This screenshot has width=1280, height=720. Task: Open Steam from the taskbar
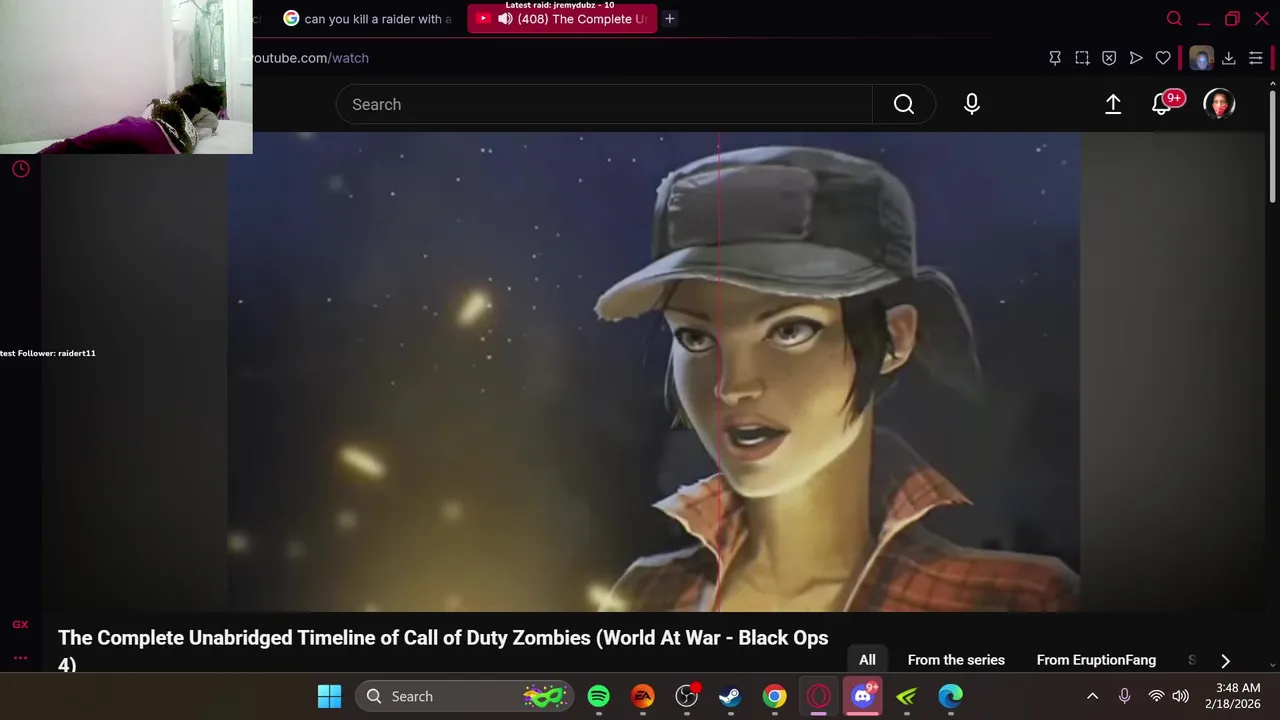pyautogui.click(x=731, y=696)
